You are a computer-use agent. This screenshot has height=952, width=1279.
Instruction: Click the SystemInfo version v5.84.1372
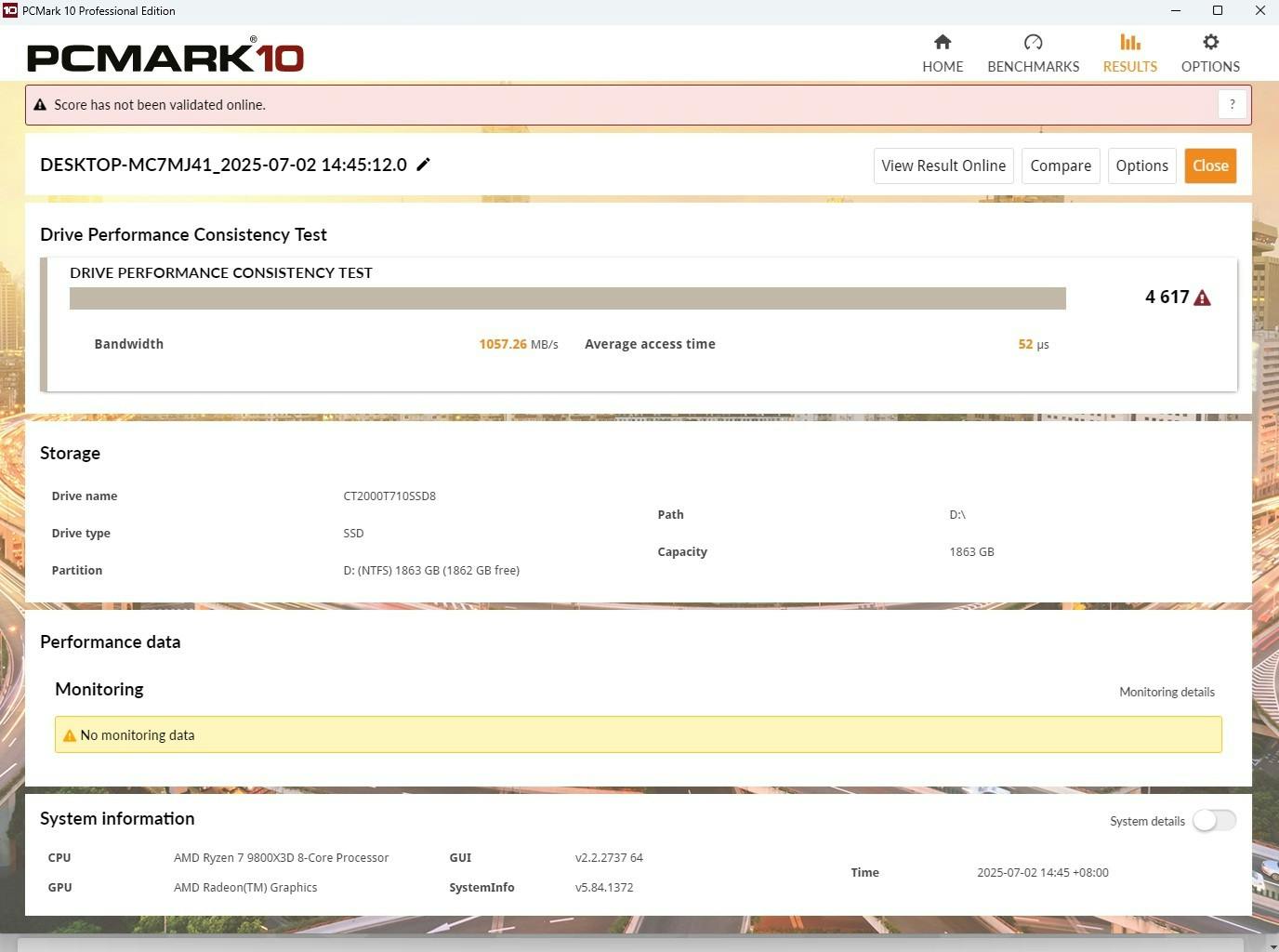604,887
